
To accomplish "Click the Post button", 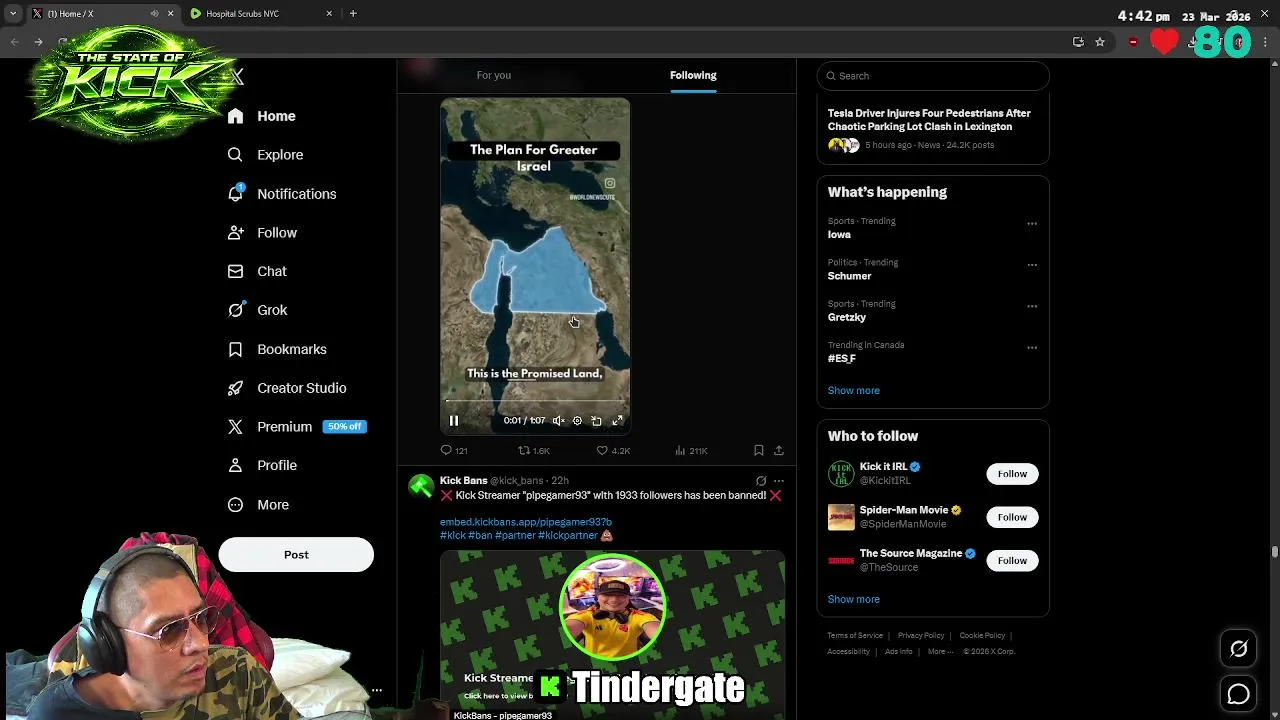I will coord(296,555).
